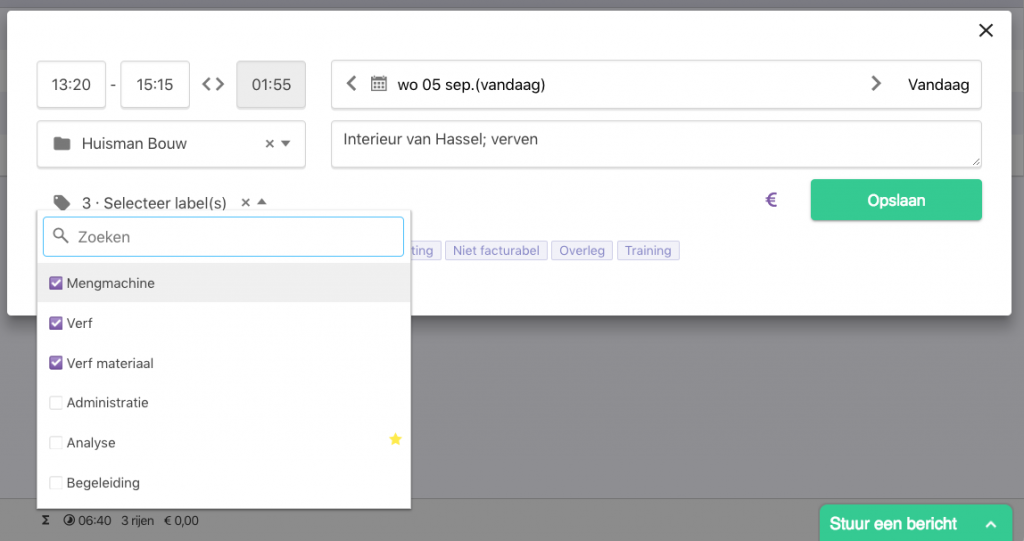Clear all selected labels
1024x541 pixels.
(246, 203)
